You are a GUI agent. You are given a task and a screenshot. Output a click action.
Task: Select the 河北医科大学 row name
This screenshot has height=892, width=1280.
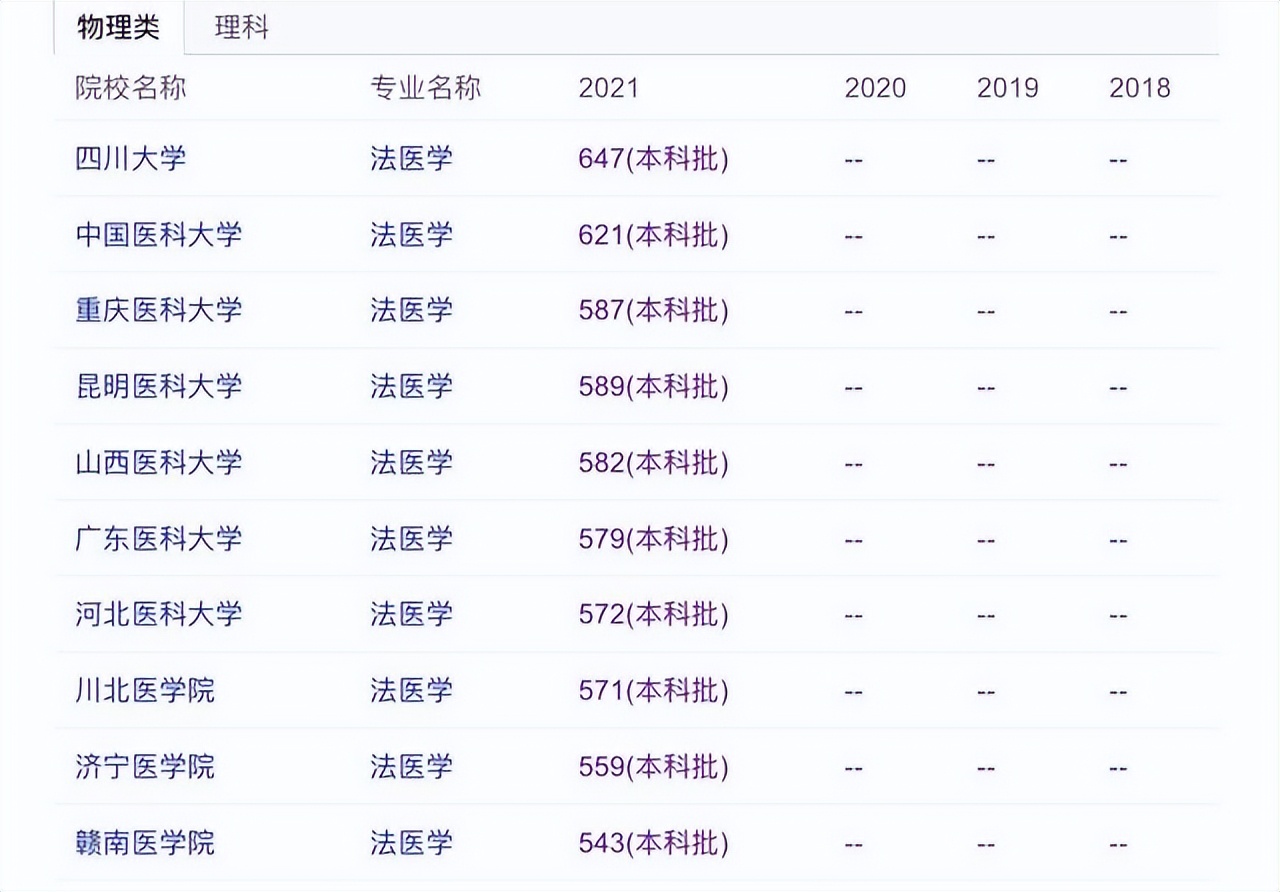(157, 614)
